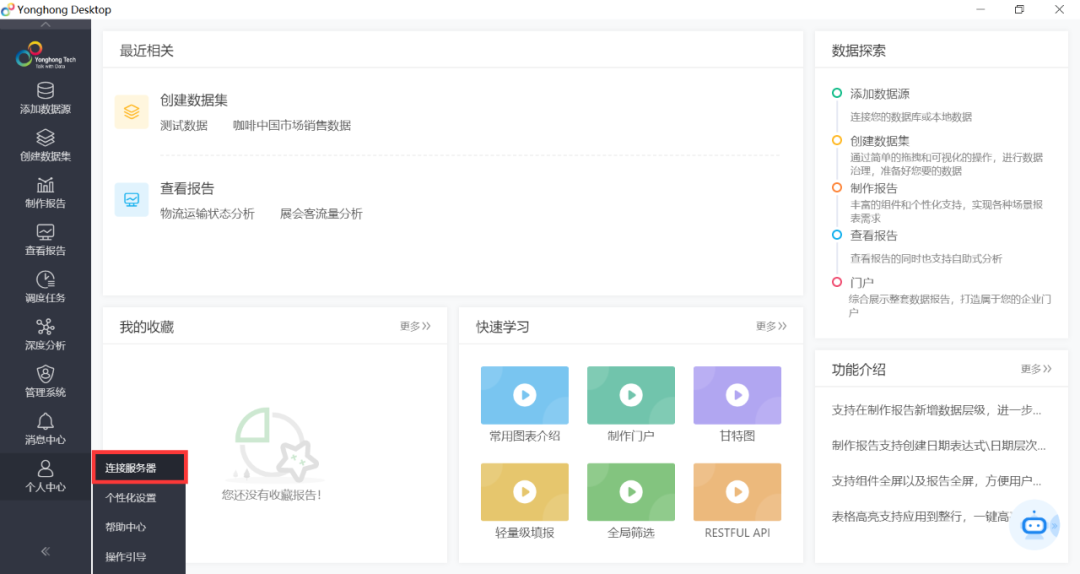Open feature note 支持组件全屏以及报告全屏
1080x574 pixels.
(x=936, y=480)
